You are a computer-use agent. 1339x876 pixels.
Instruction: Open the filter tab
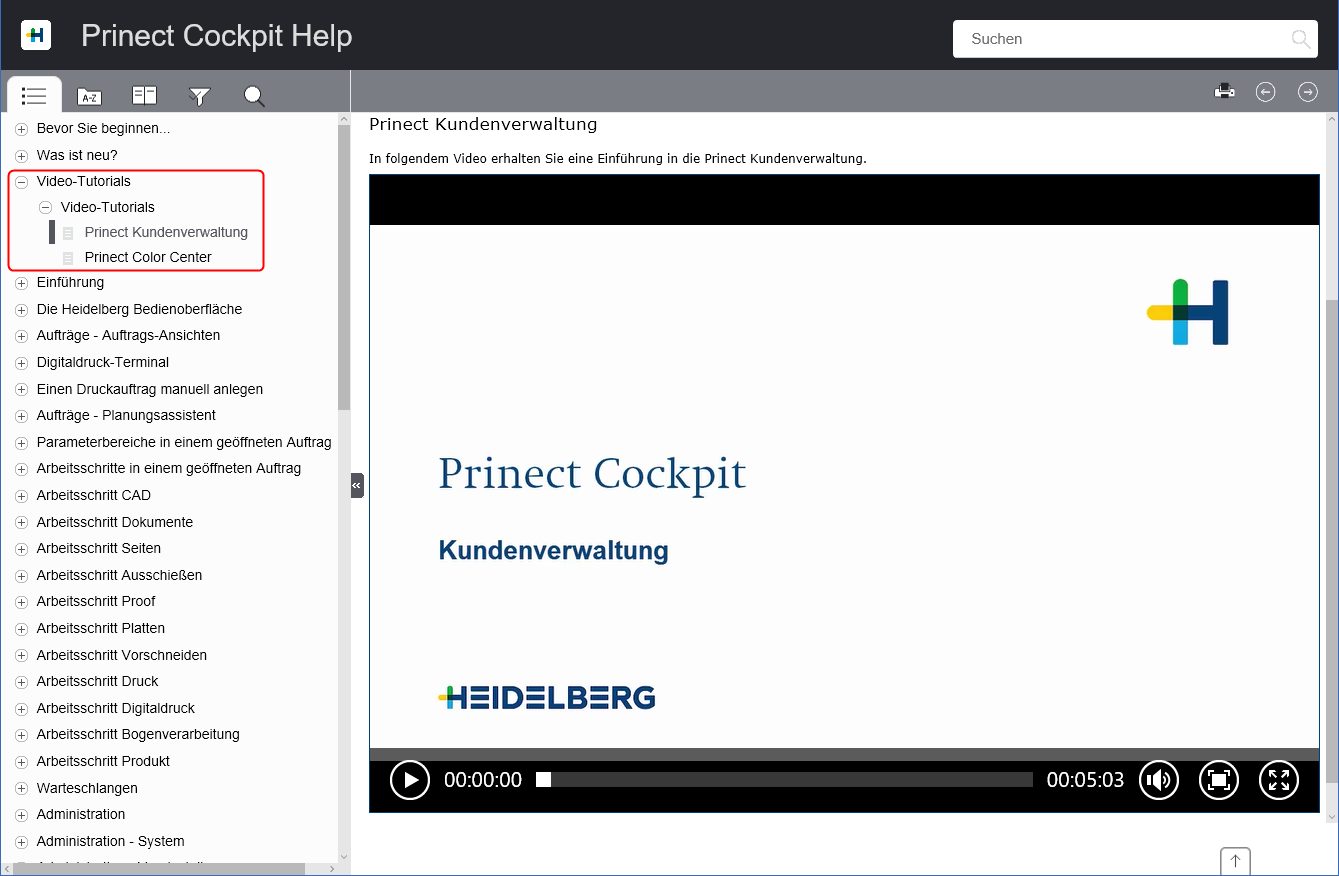(x=200, y=96)
